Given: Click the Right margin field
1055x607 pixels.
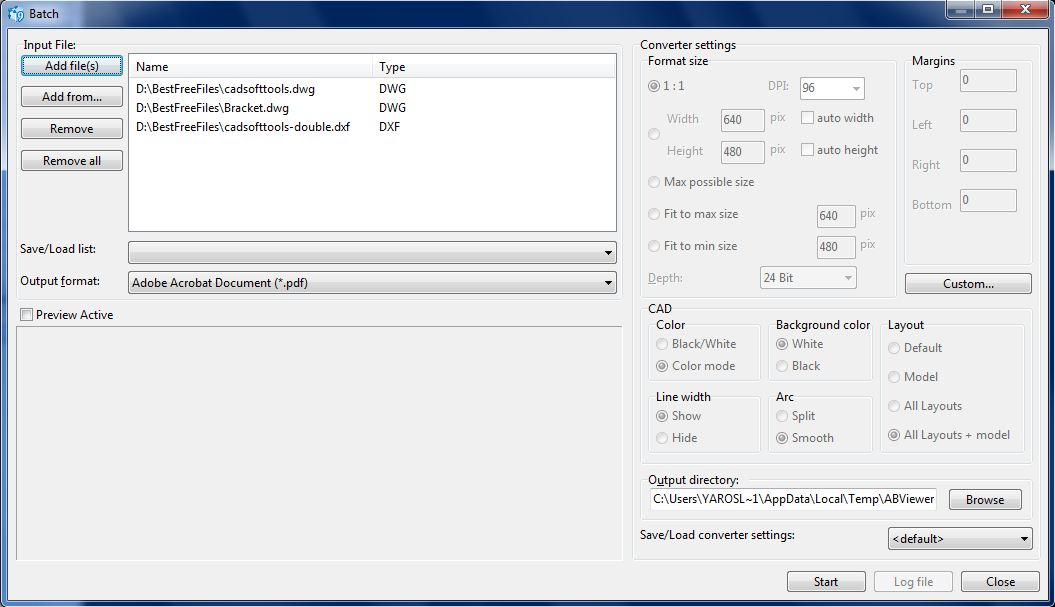Looking at the screenshot, I should point(988,160).
